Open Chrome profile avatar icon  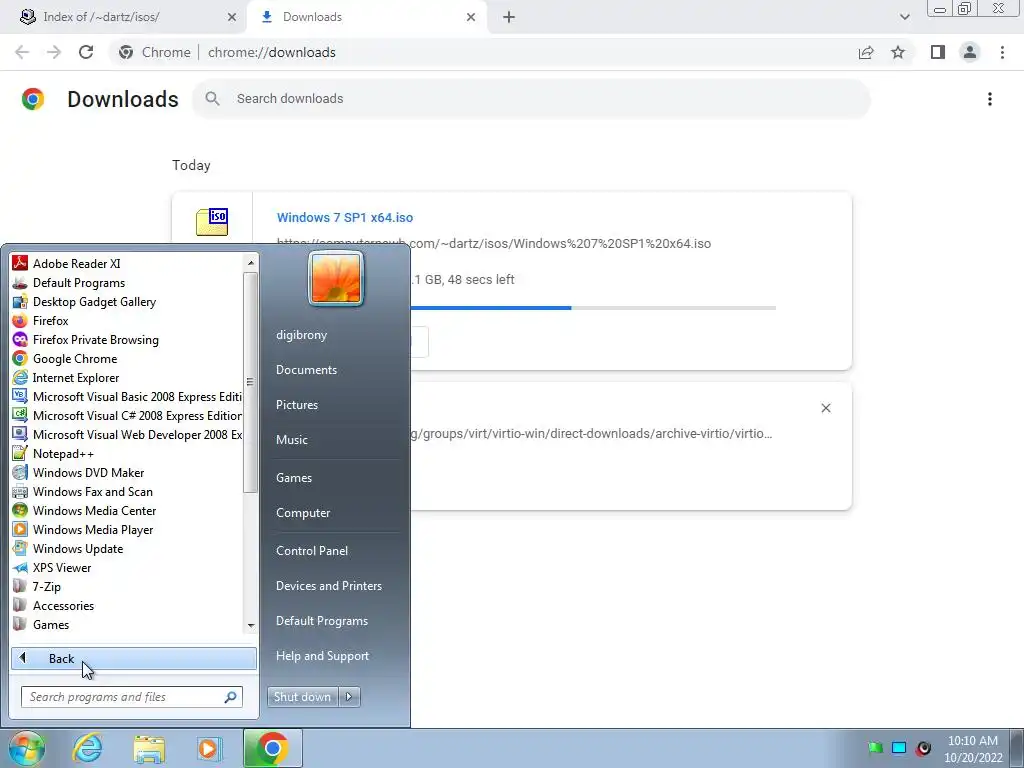coord(970,52)
